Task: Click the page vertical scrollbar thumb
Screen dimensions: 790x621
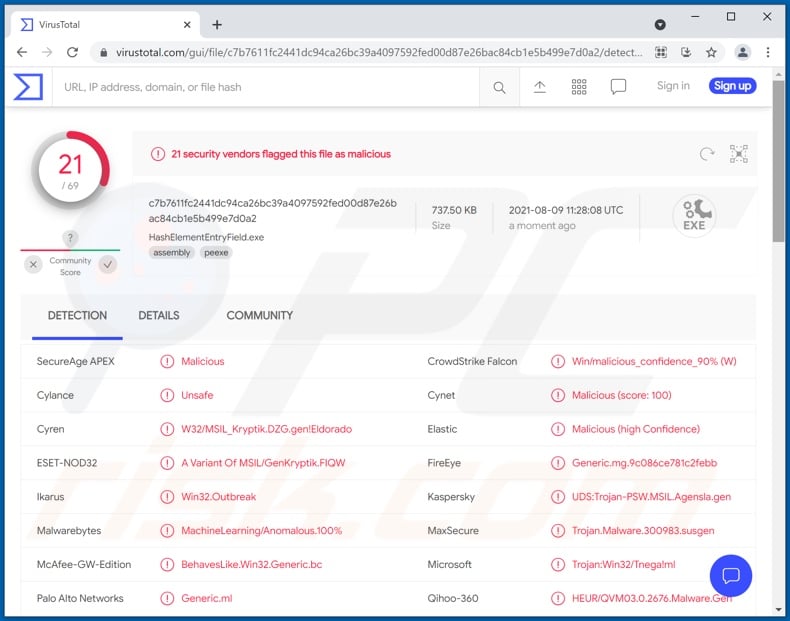Action: [x=778, y=161]
